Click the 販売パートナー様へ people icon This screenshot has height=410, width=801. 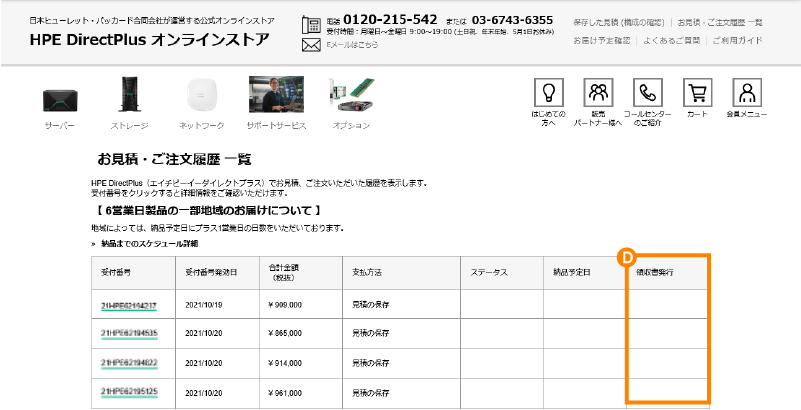598,92
